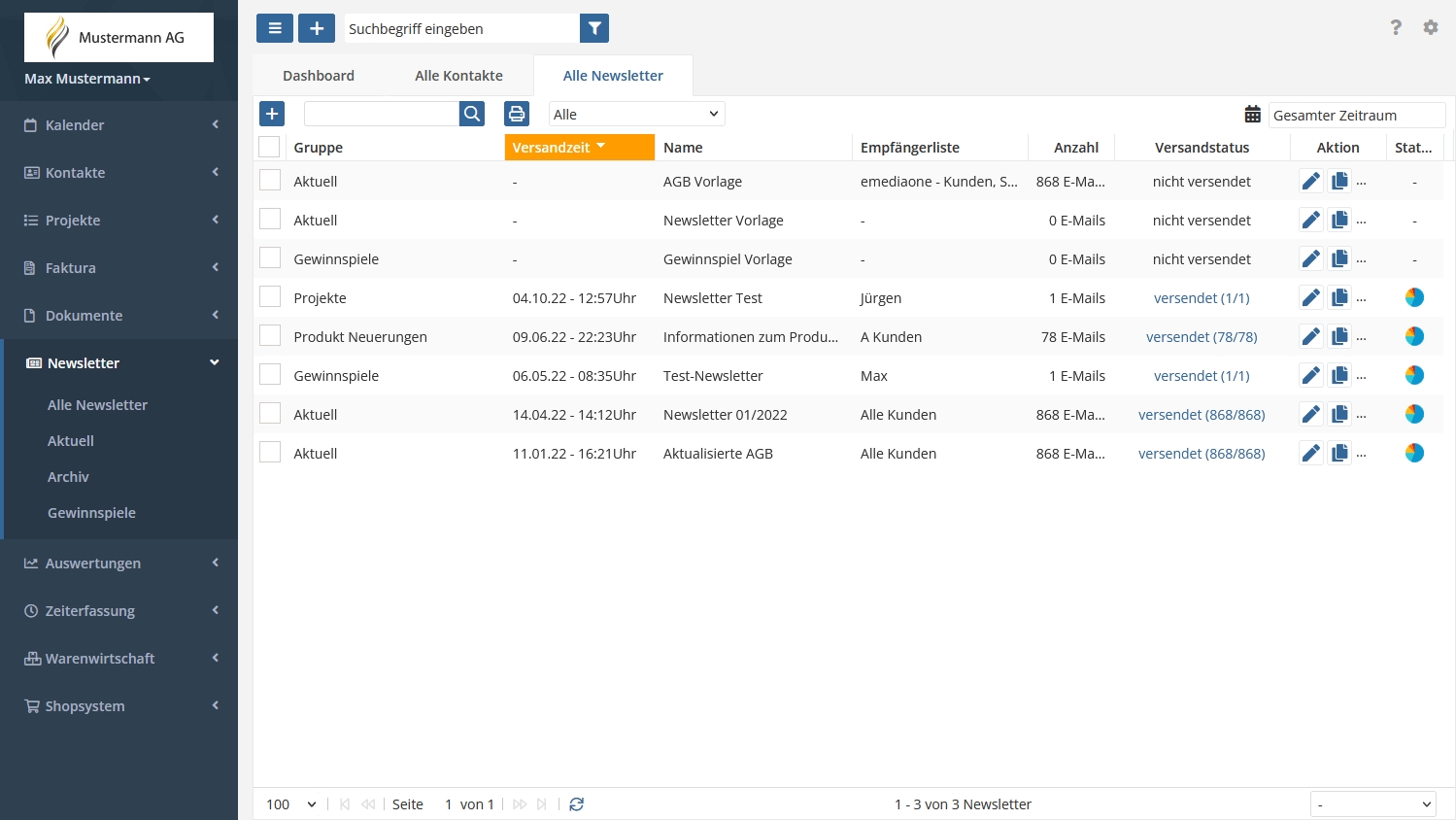This screenshot has width=1456, height=820.
Task: Click the global Suchbegriff eingeben search field
Action: click(x=462, y=28)
